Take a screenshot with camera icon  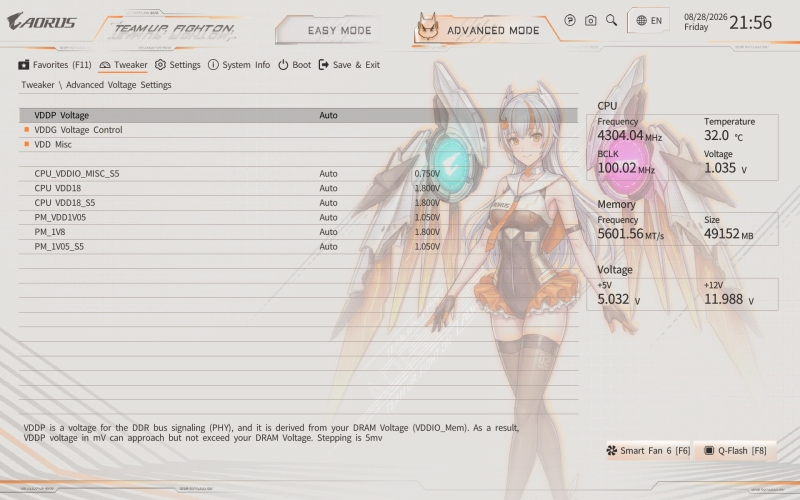(x=590, y=20)
